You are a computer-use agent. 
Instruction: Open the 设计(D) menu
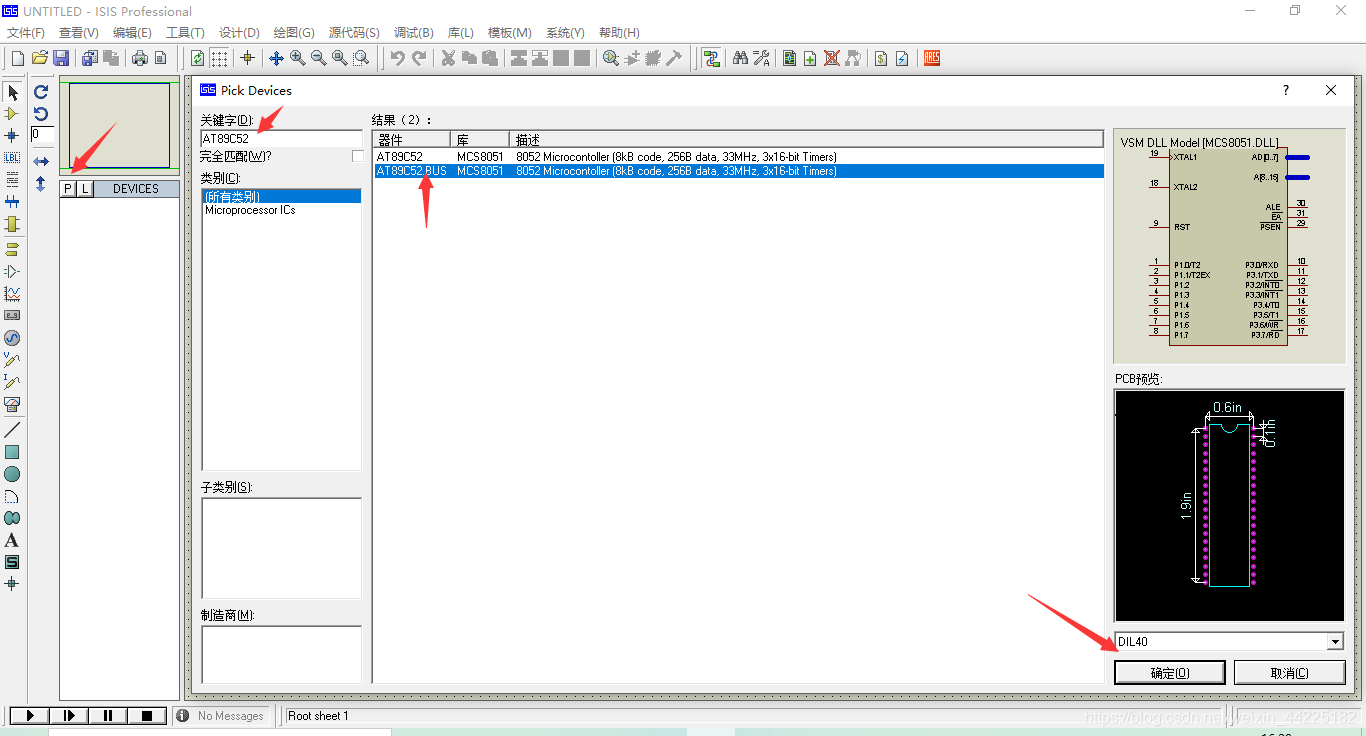pos(239,33)
